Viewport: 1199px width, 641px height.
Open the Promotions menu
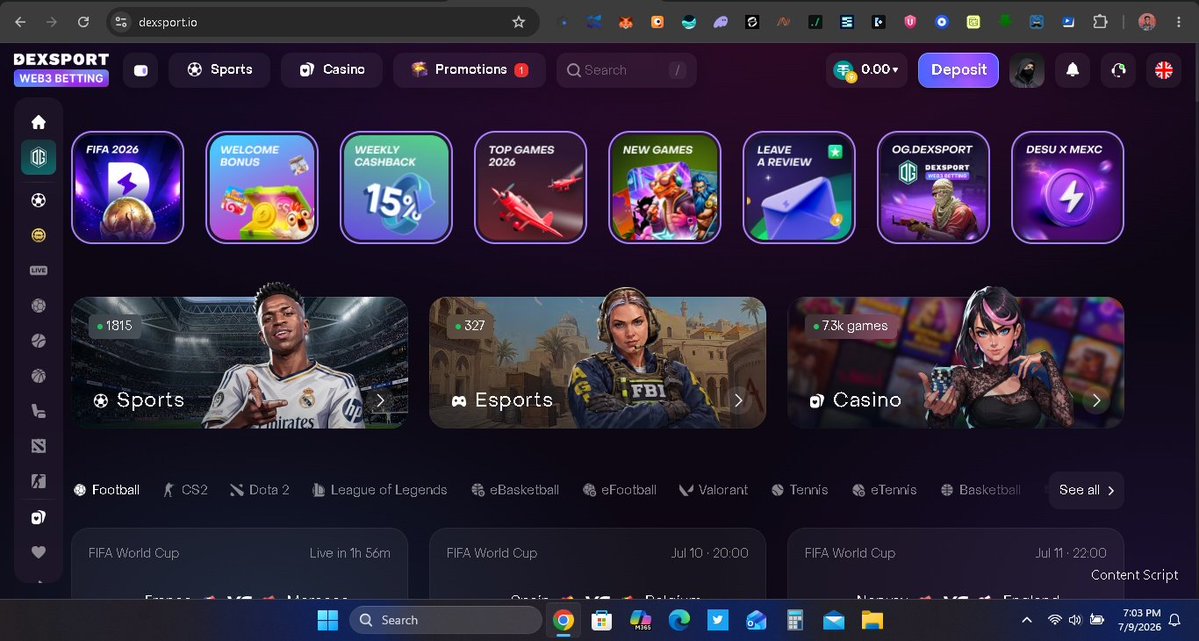(x=470, y=70)
